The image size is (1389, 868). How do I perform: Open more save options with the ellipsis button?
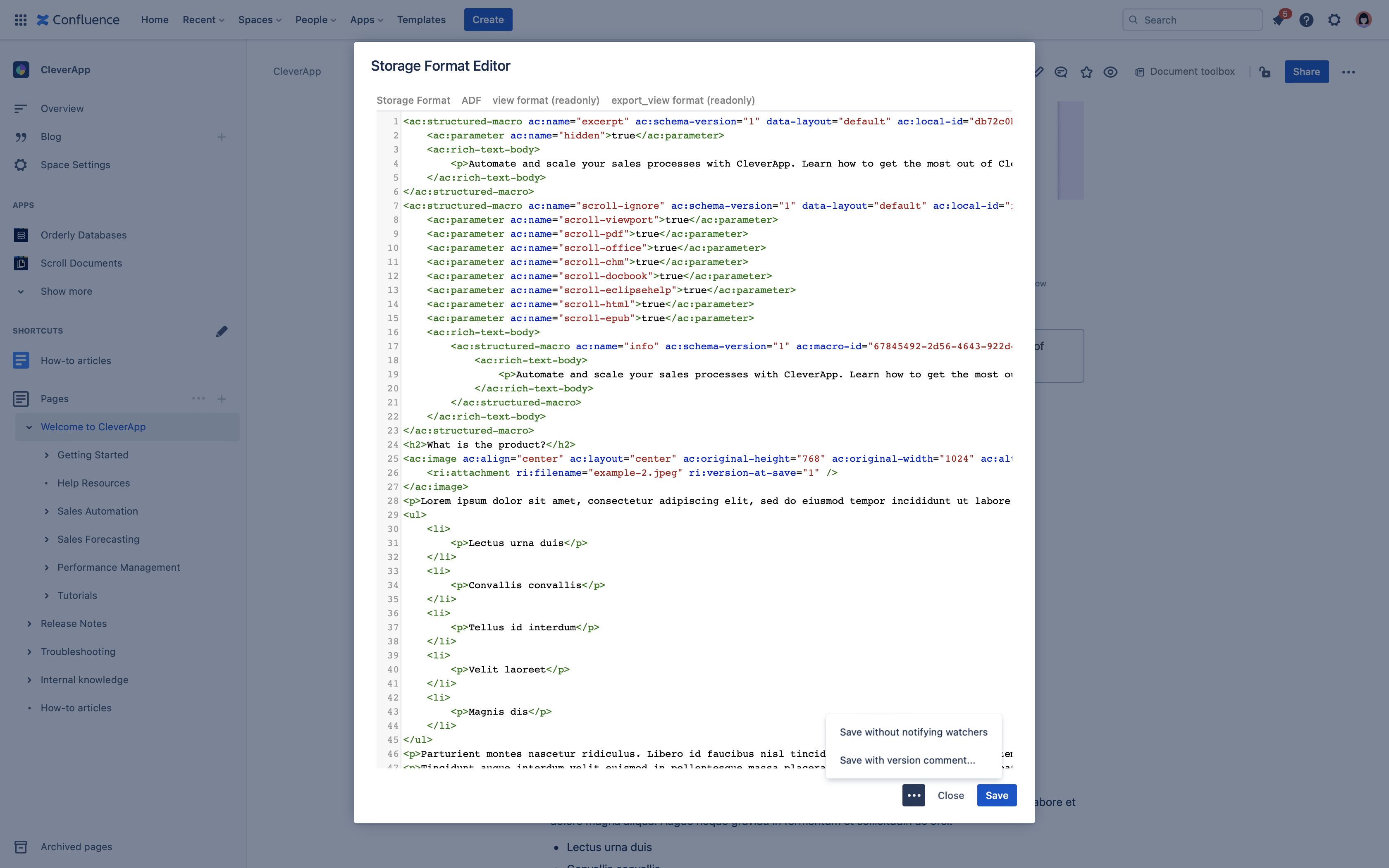click(913, 795)
